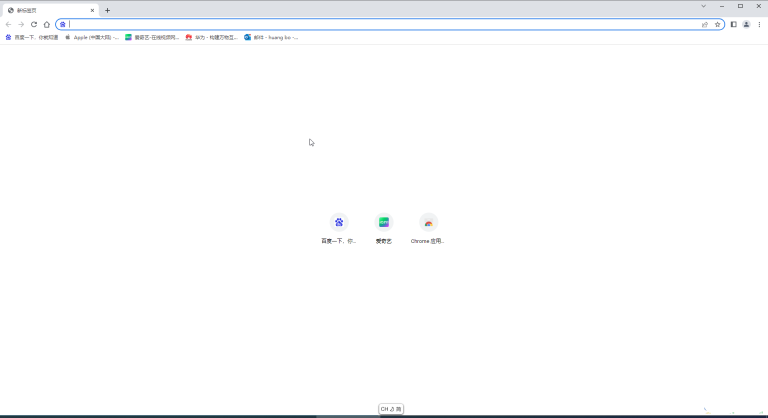Screen dimensions: 768x418
Task: Open the user profile menu
Action: (x=746, y=25)
